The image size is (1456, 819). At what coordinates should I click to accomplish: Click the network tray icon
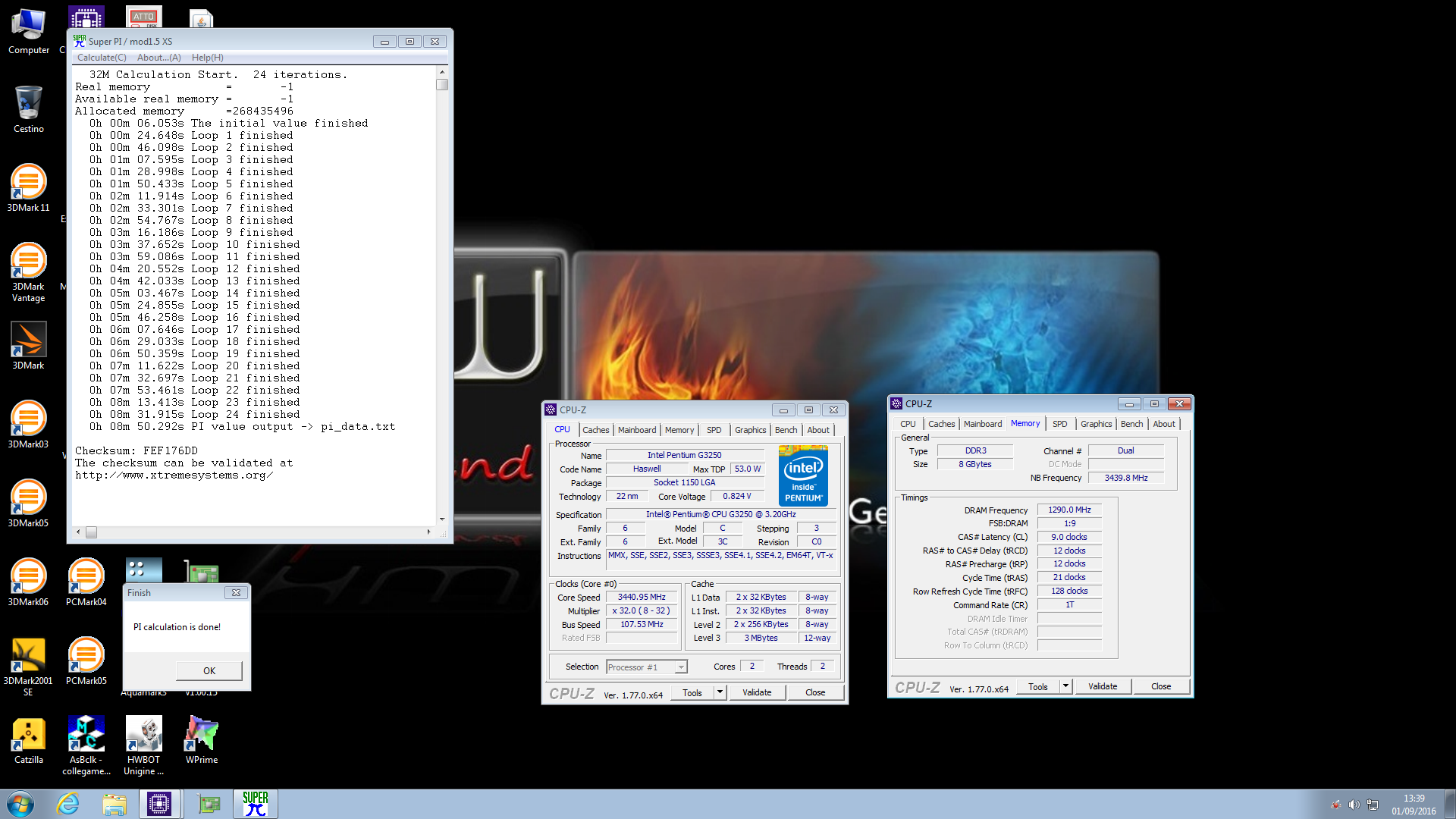tap(1373, 805)
